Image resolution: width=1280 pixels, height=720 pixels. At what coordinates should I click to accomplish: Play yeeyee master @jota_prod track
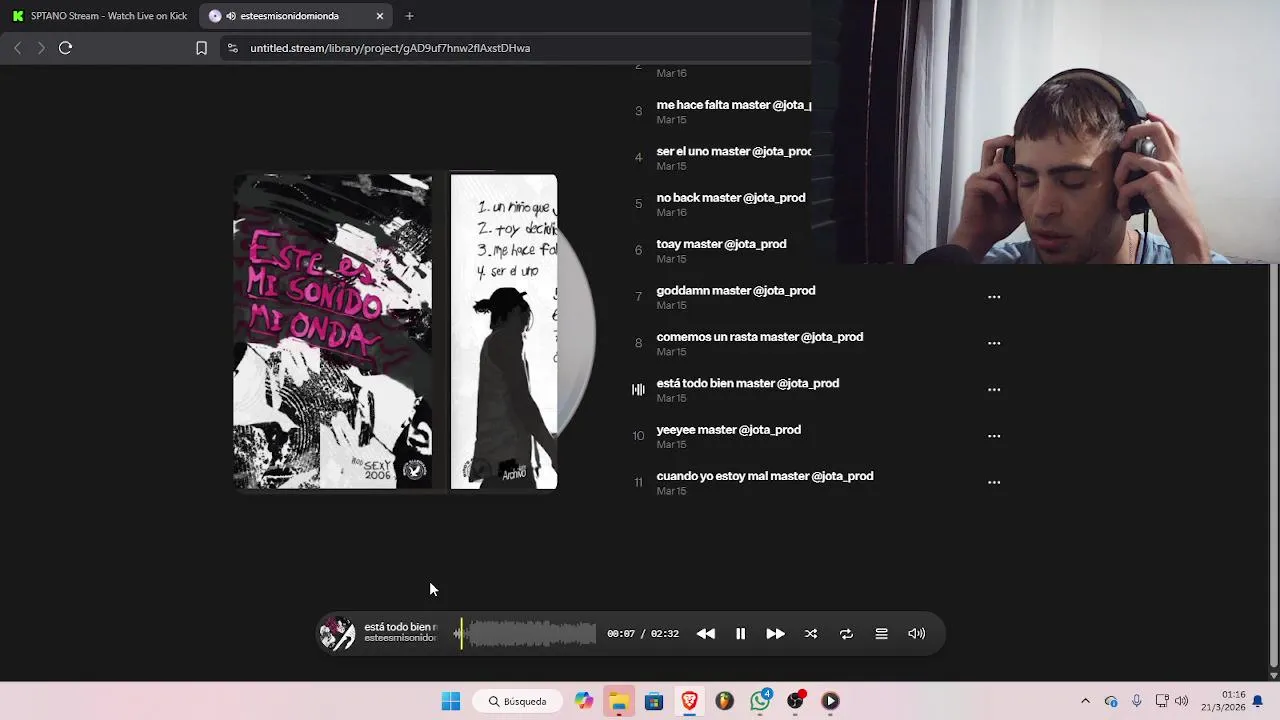pyautogui.click(x=729, y=430)
